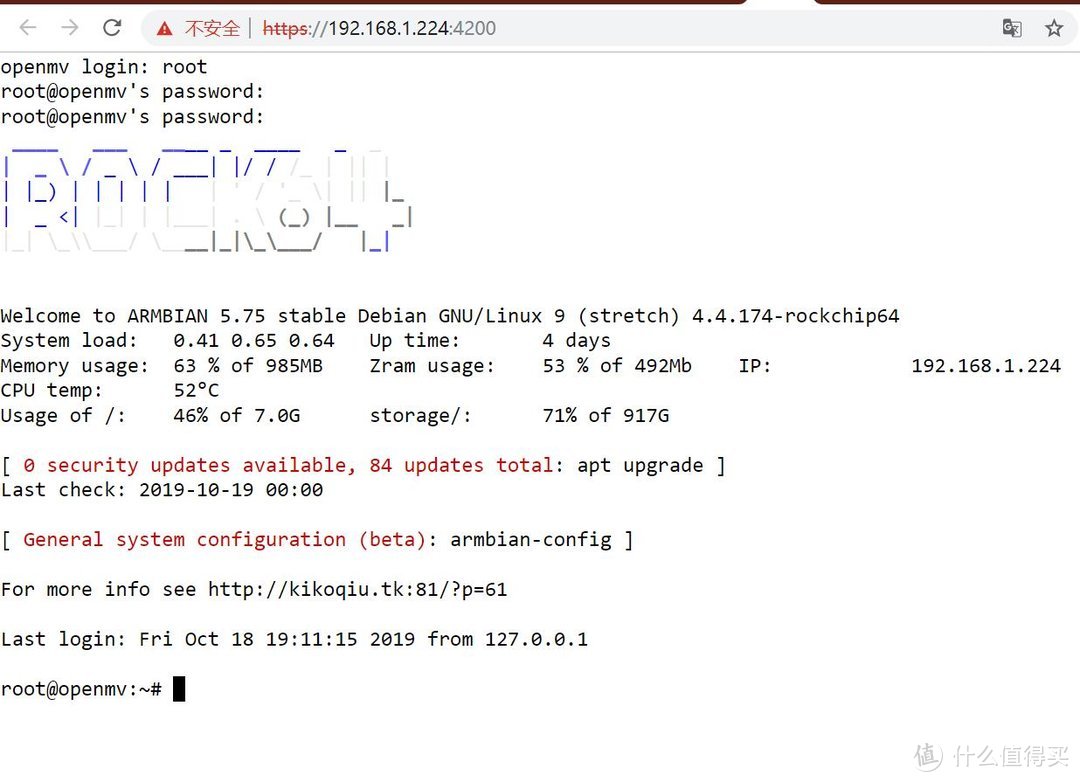Click the 'Memory usage:' label
This screenshot has width=1080, height=782.
click(74, 366)
